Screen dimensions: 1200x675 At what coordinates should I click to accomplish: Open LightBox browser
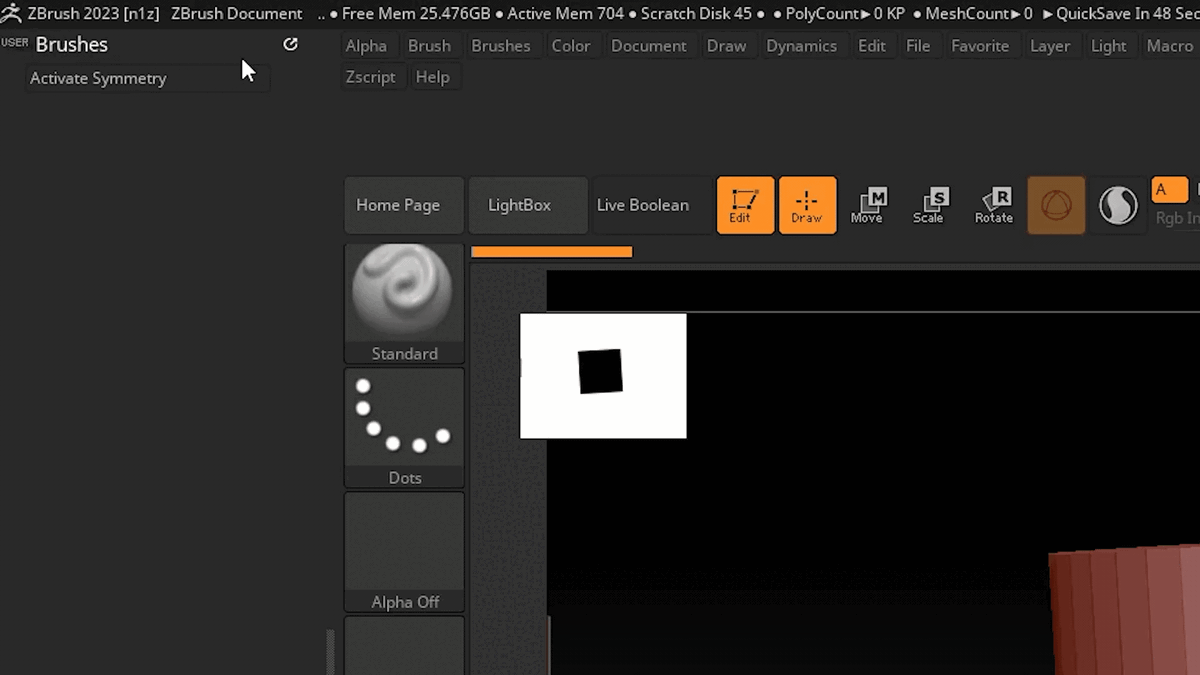527,205
